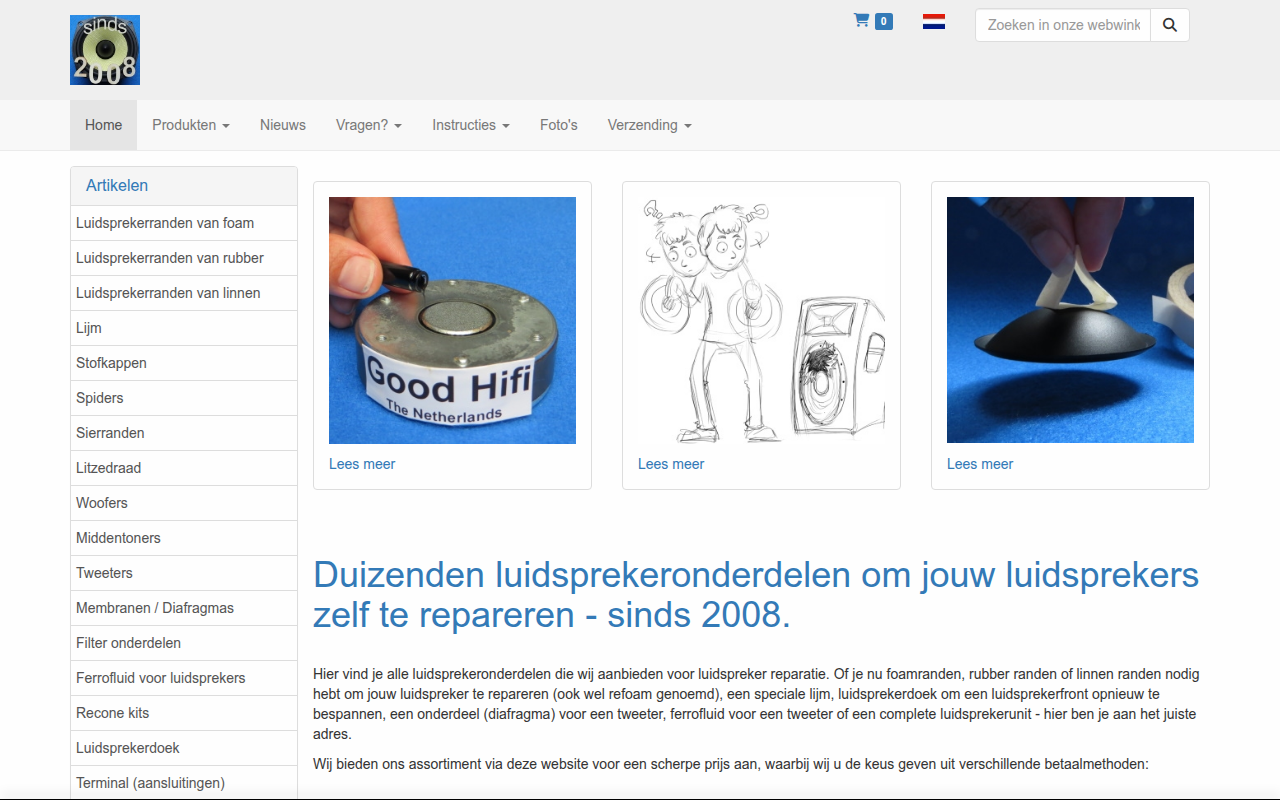Focus the 'Zoeken in onze webwinkel' search field

click(1063, 25)
